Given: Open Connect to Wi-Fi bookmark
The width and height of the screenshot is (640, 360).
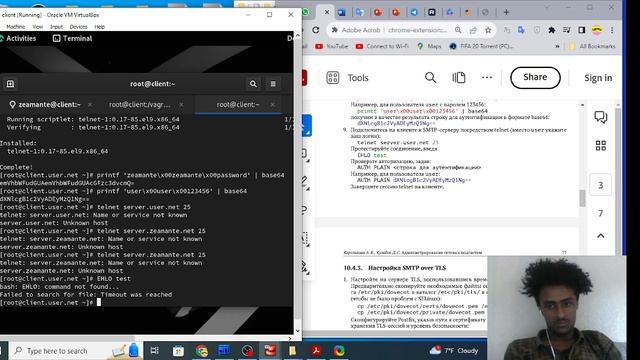Looking at the screenshot, I should click(382, 46).
